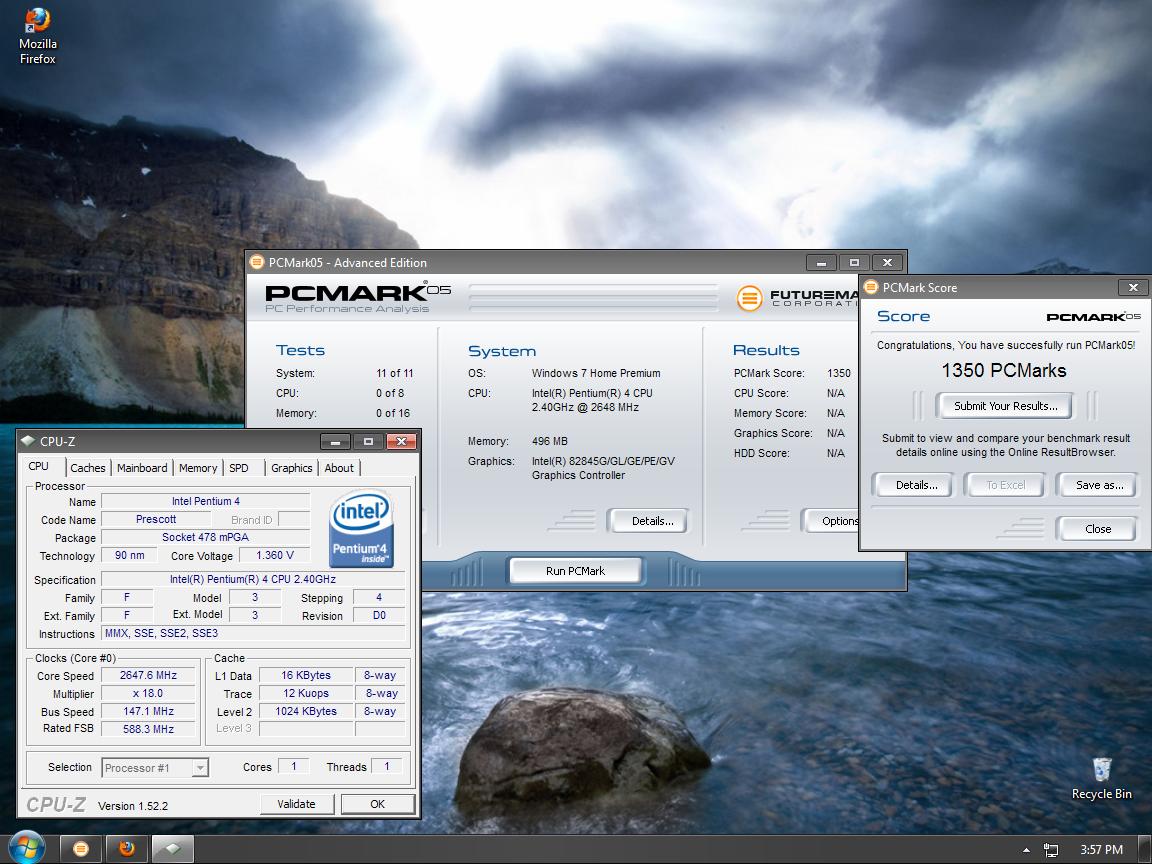Click the Run PCMark button
1152x864 pixels.
click(x=575, y=571)
